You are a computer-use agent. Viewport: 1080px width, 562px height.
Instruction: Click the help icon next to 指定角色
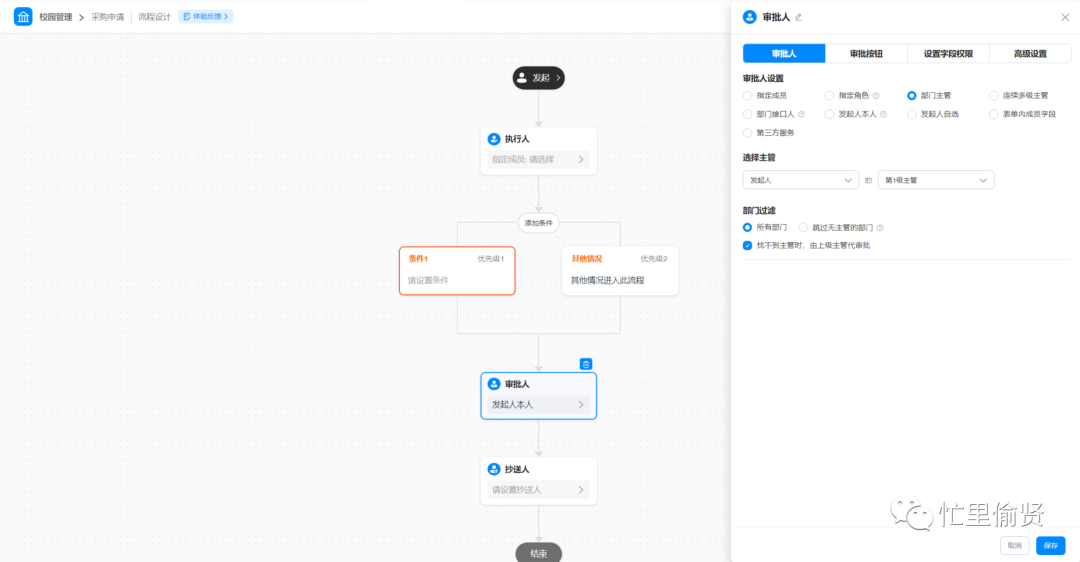click(x=876, y=96)
